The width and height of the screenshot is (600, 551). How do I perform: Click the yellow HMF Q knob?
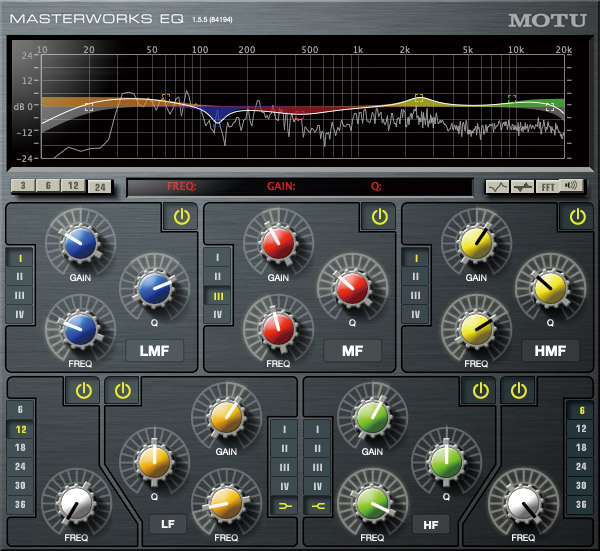[x=550, y=289]
